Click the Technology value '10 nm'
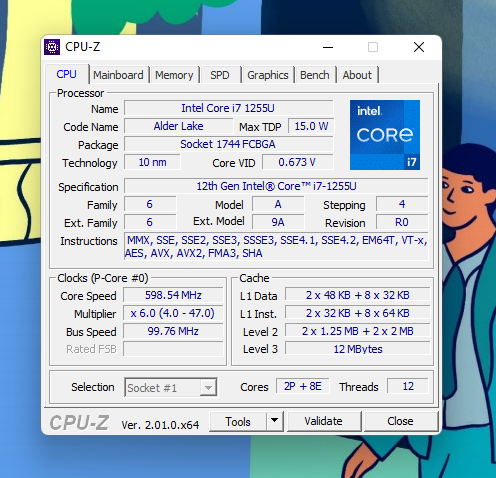Screen dimensions: 496x478 point(152,162)
